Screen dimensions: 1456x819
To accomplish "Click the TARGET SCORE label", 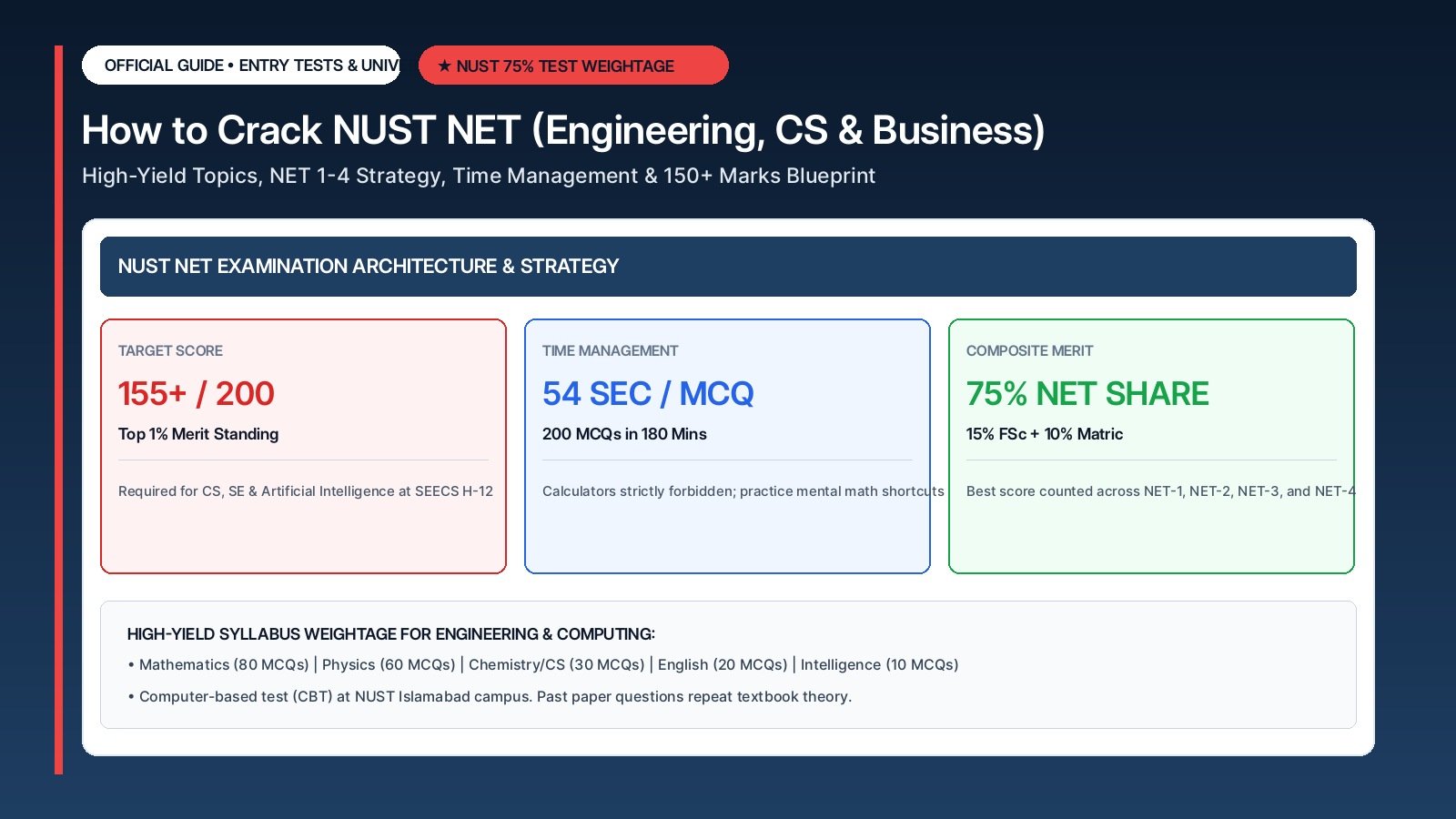I will pyautogui.click(x=170, y=351).
